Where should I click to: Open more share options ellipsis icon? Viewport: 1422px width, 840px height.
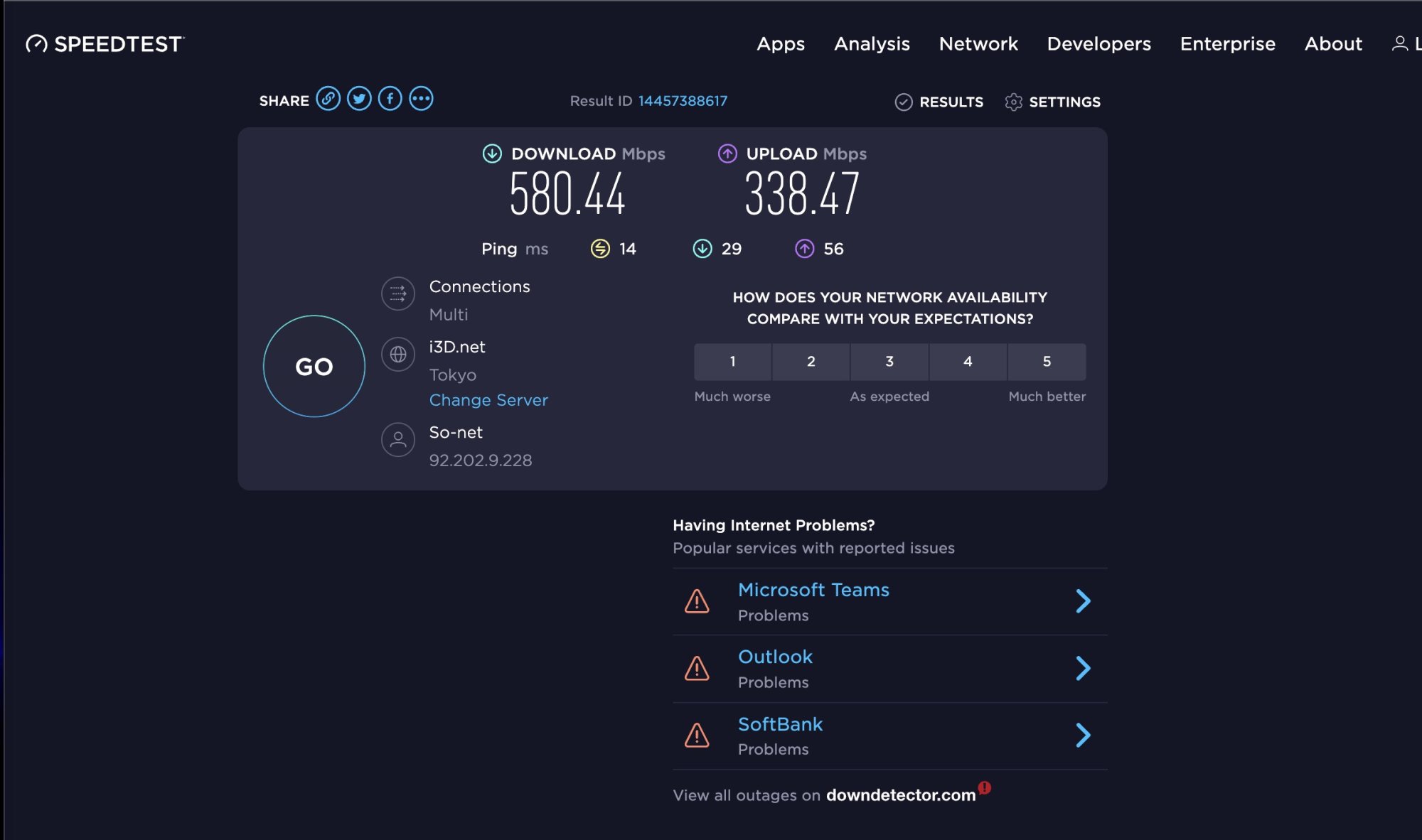(421, 99)
